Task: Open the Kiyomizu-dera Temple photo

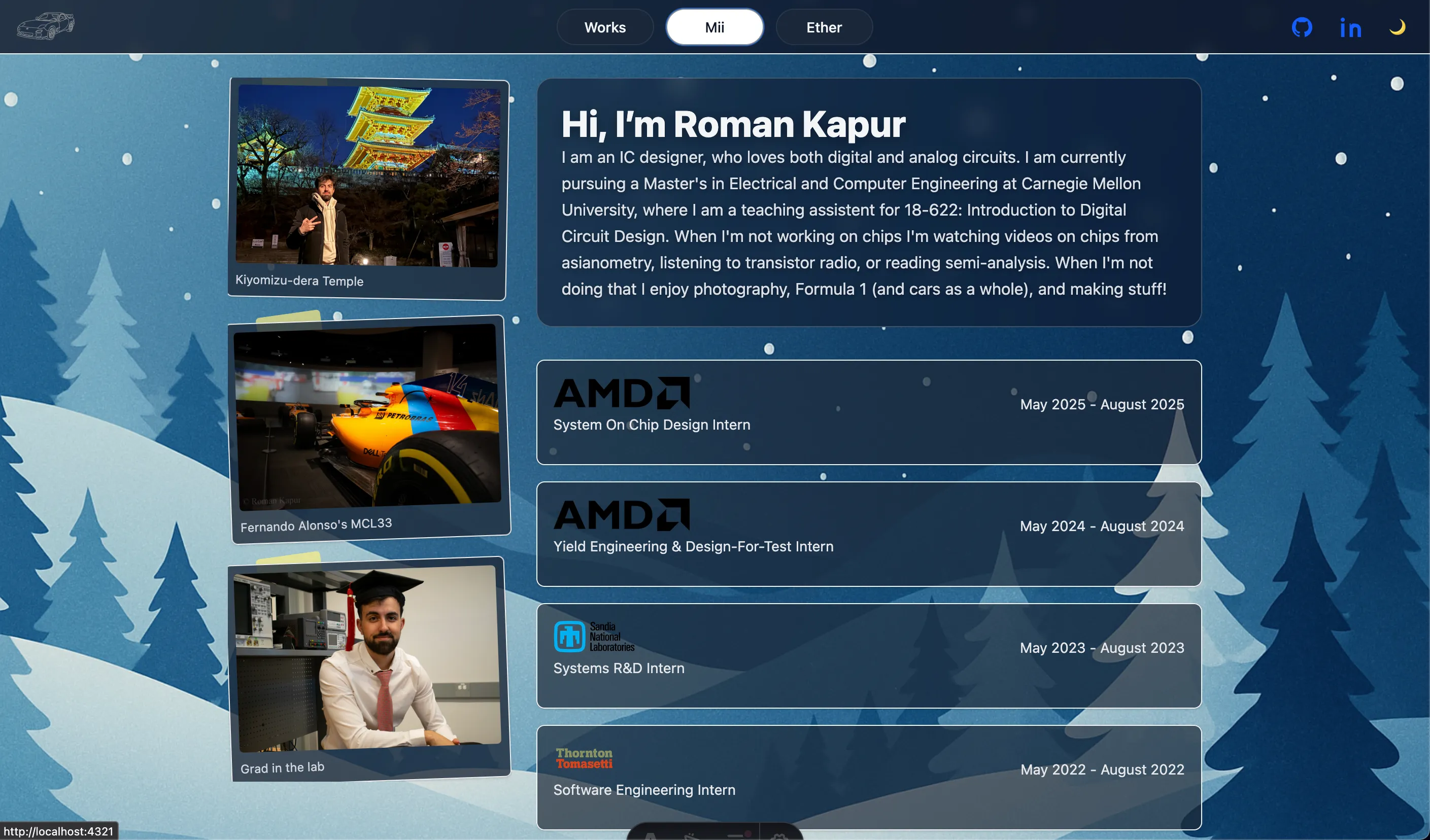Action: [367, 176]
